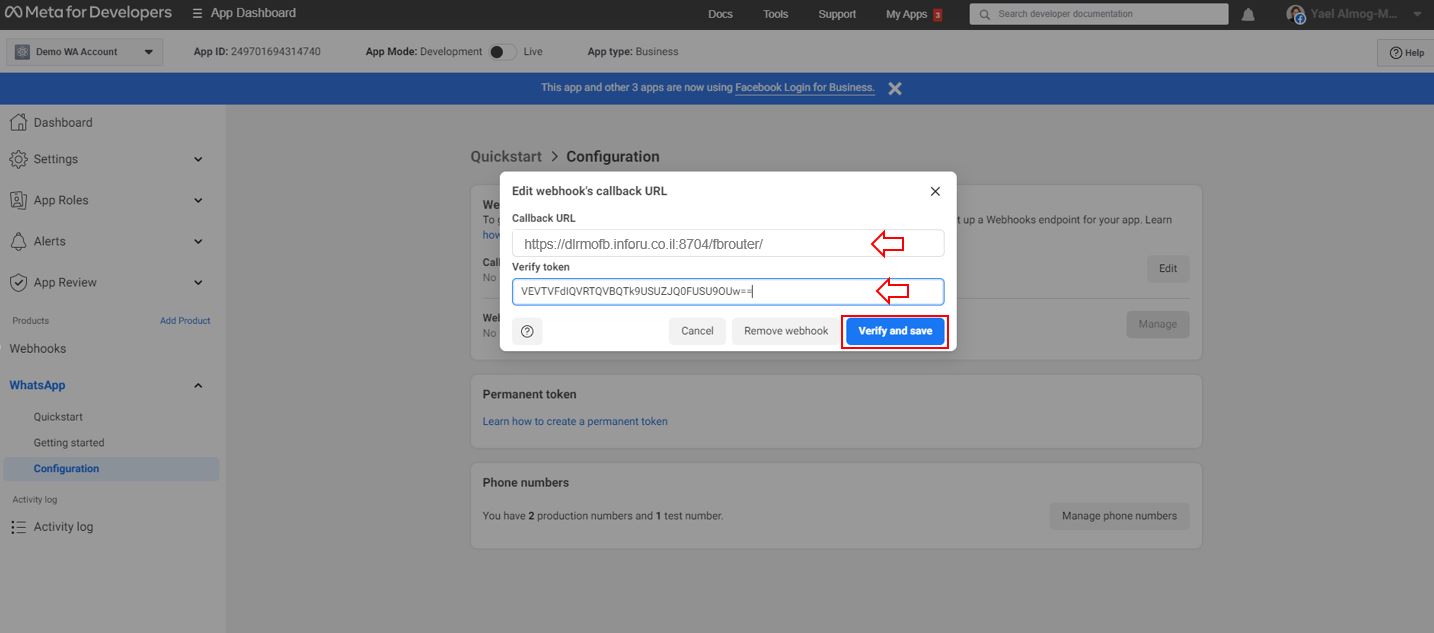Viewport: 1434px width, 633px height.
Task: Click the Edit button for callback URL
Action: point(1168,268)
